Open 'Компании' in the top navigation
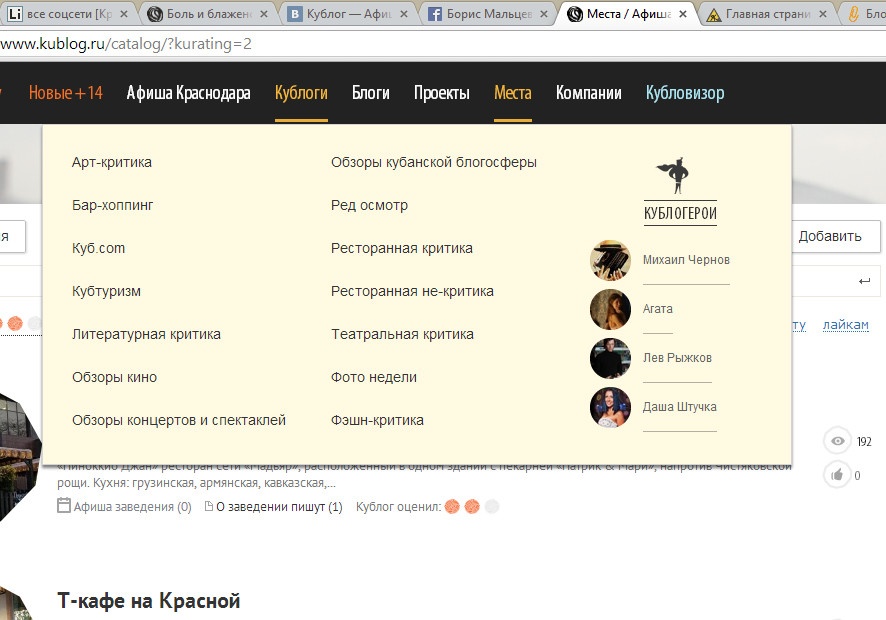 (x=588, y=93)
